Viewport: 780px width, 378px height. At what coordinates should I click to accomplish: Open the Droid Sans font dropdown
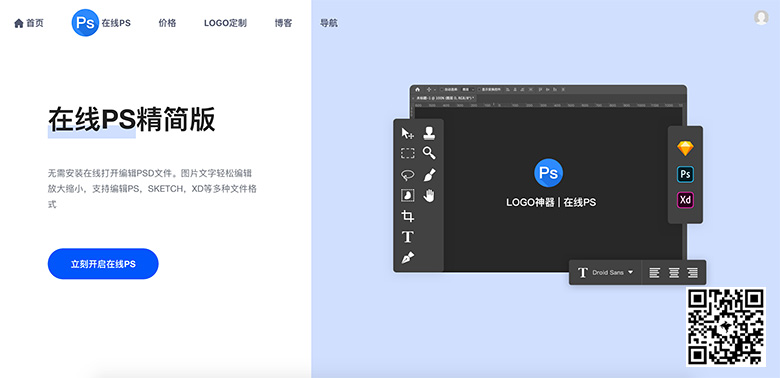coord(613,273)
